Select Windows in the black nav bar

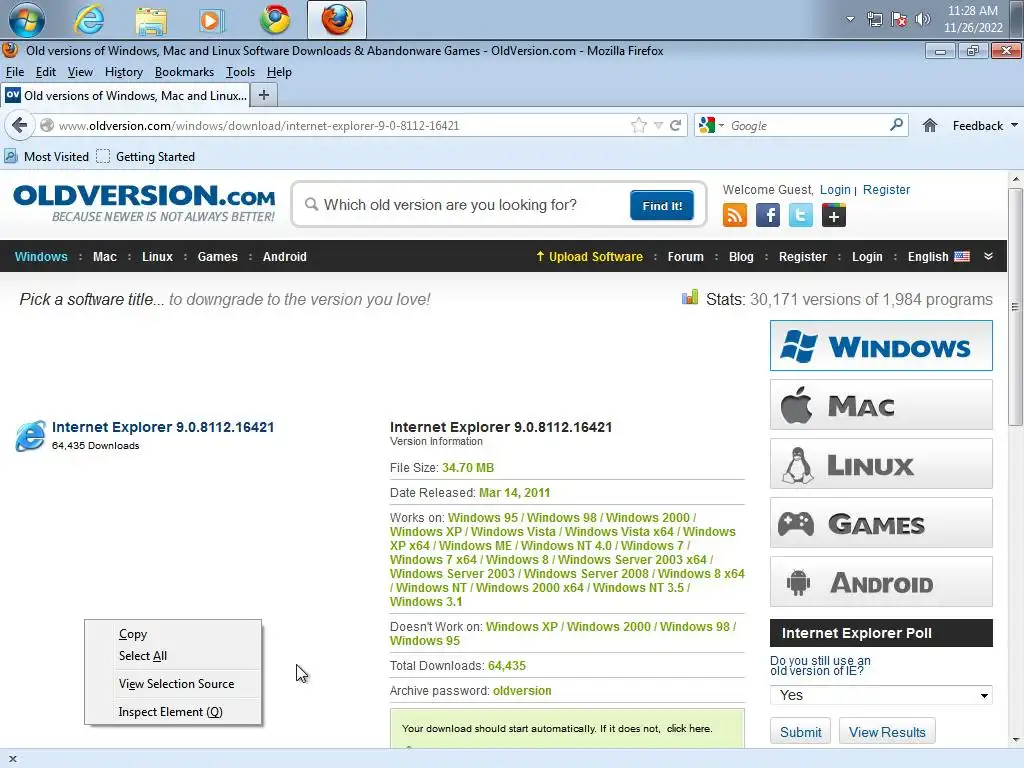coord(41,257)
